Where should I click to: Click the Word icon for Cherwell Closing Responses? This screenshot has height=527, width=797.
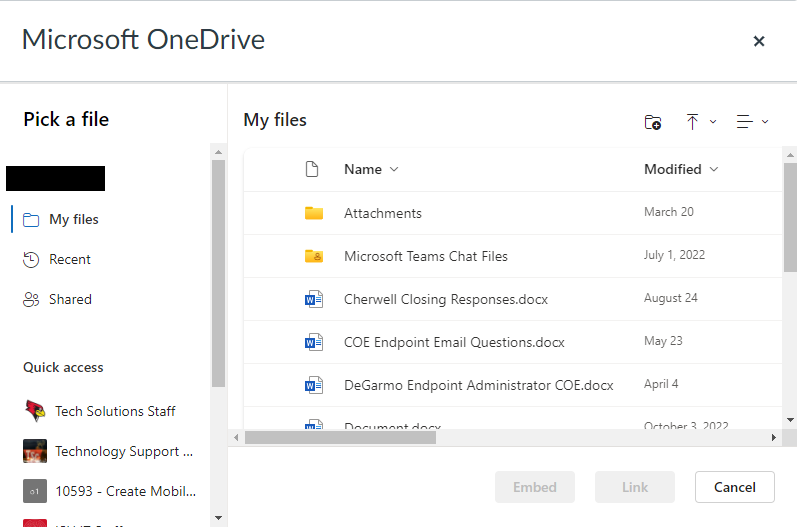point(314,299)
